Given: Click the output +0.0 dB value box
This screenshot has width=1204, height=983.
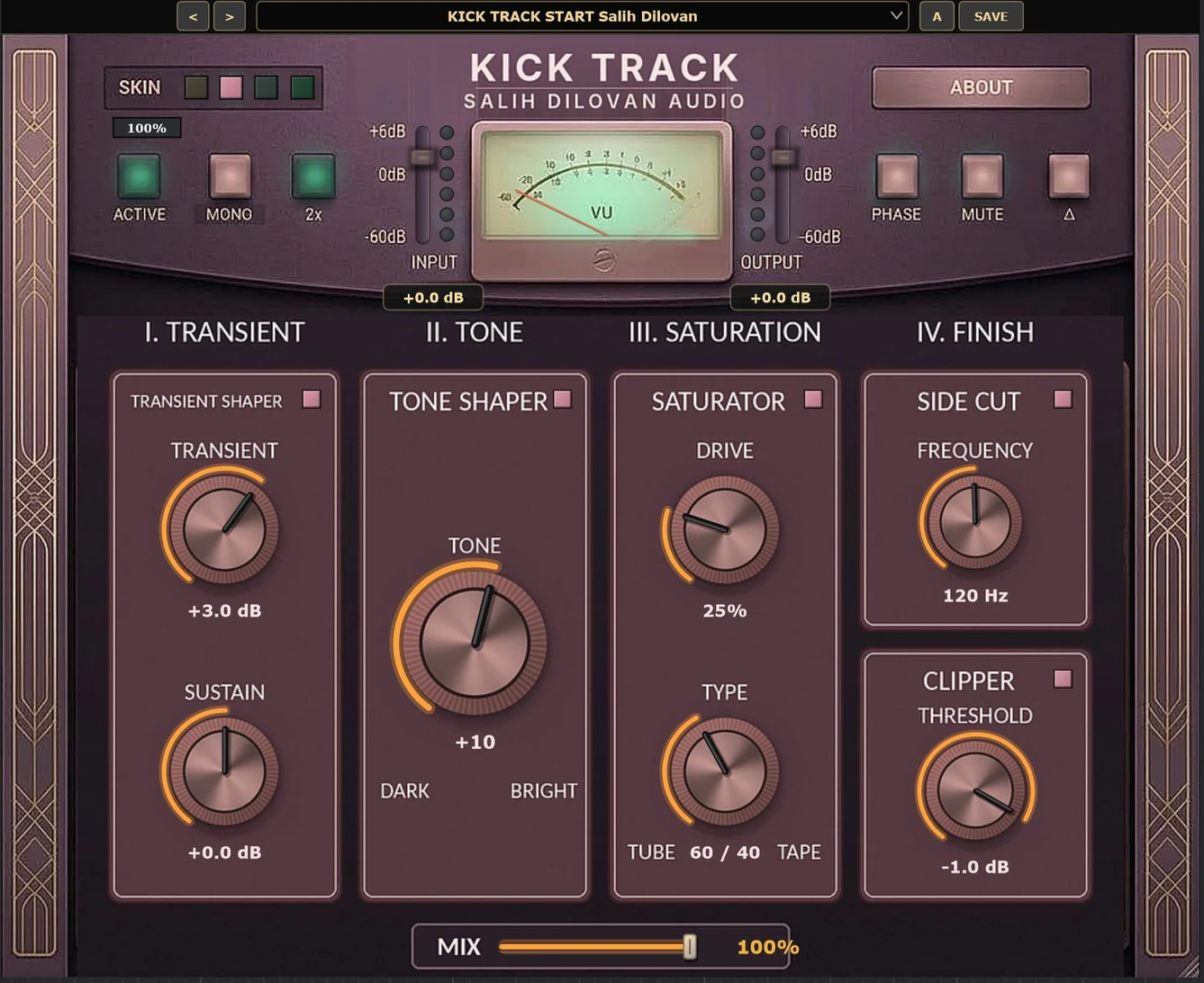Looking at the screenshot, I should 780,297.
